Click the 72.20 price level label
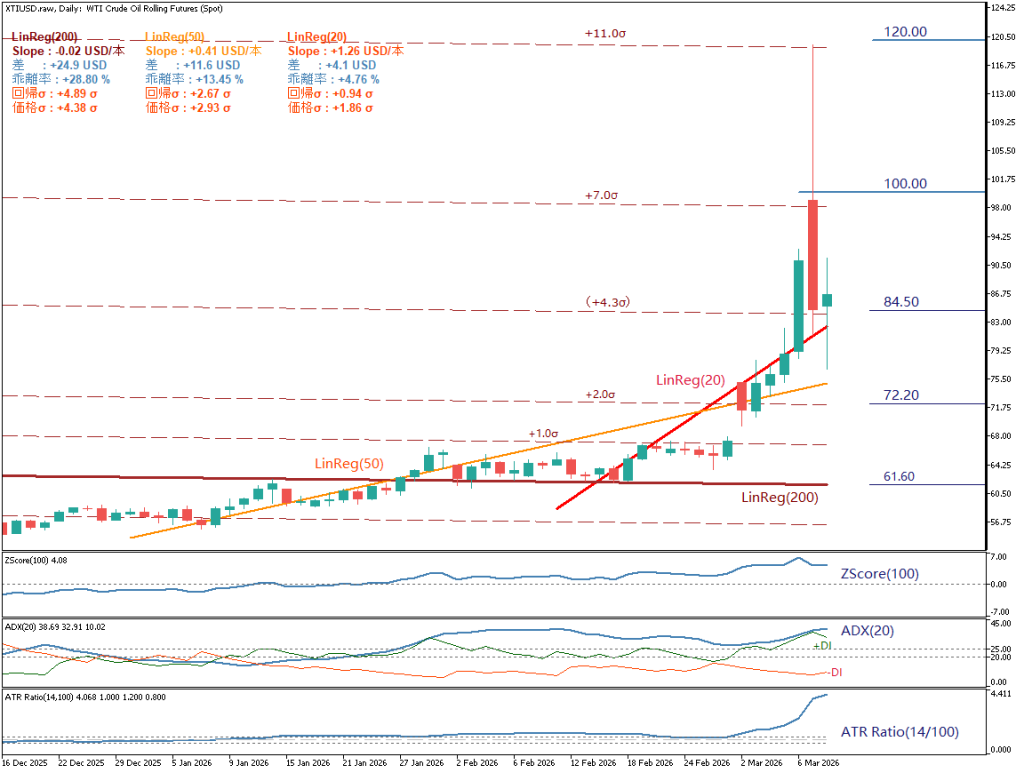 [x=901, y=396]
